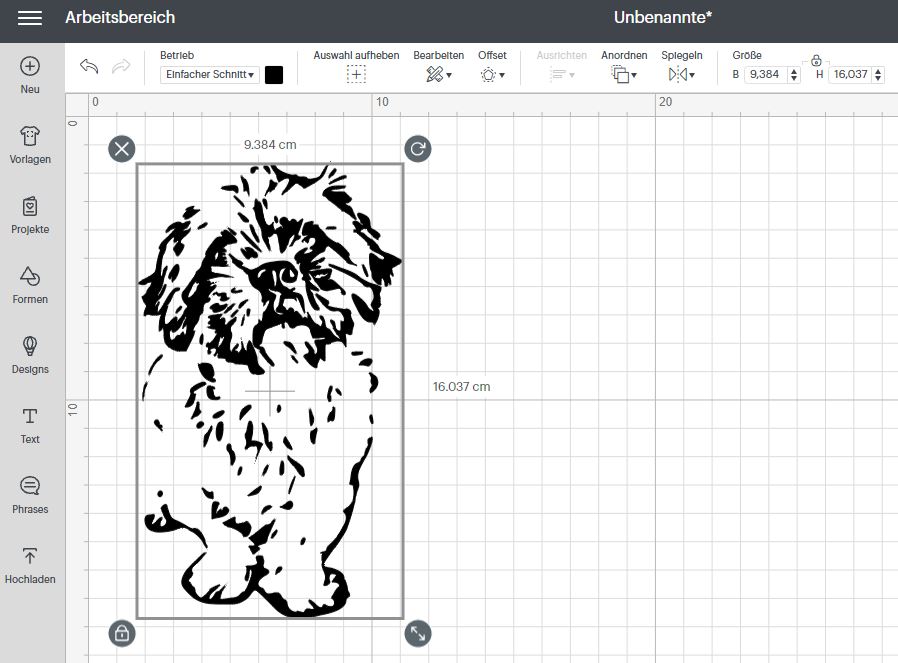Open the Vorlagen templates panel
Image resolution: width=898 pixels, height=663 pixels.
coord(30,137)
